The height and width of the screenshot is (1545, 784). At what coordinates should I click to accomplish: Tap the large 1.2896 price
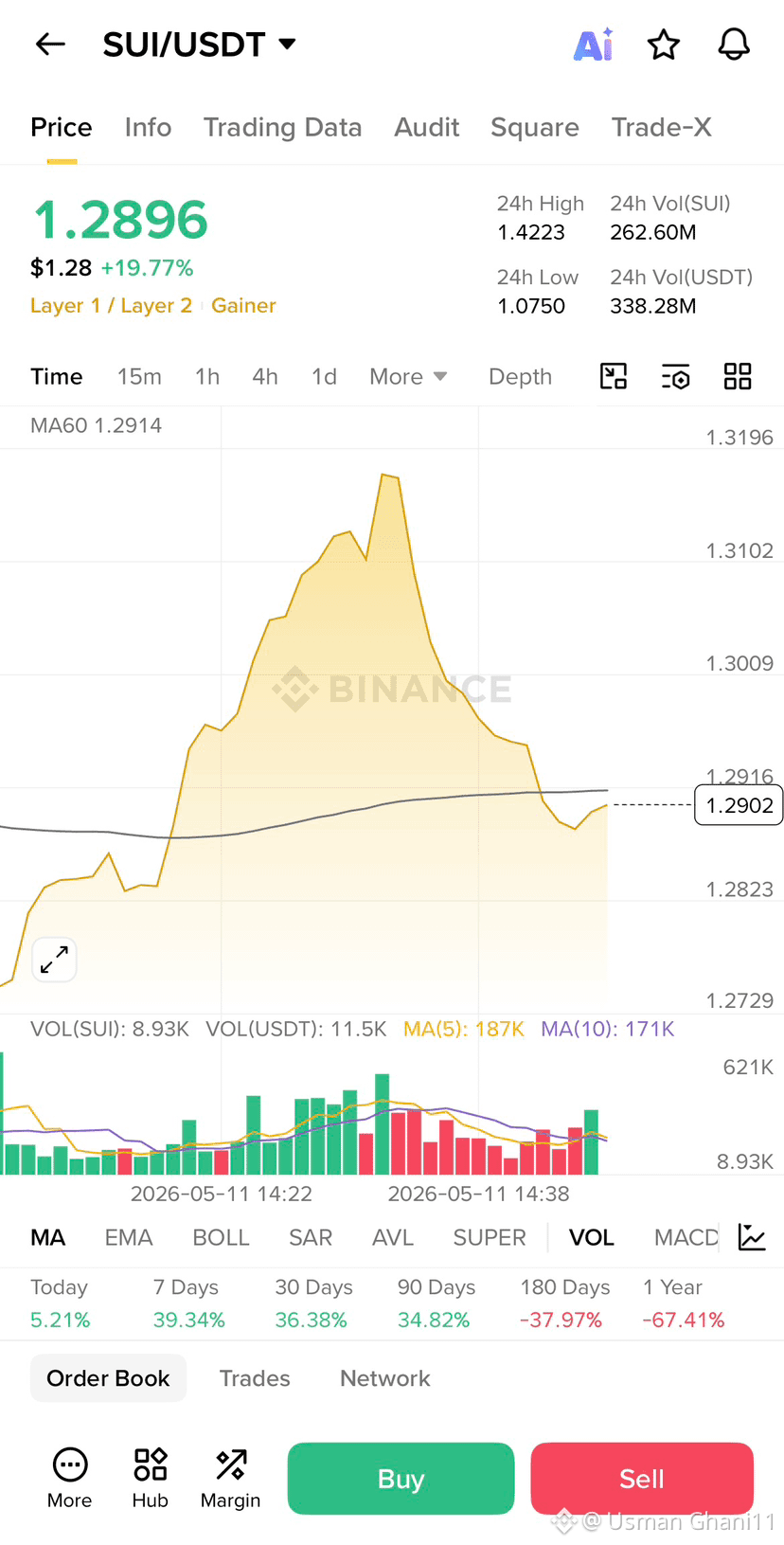(120, 220)
